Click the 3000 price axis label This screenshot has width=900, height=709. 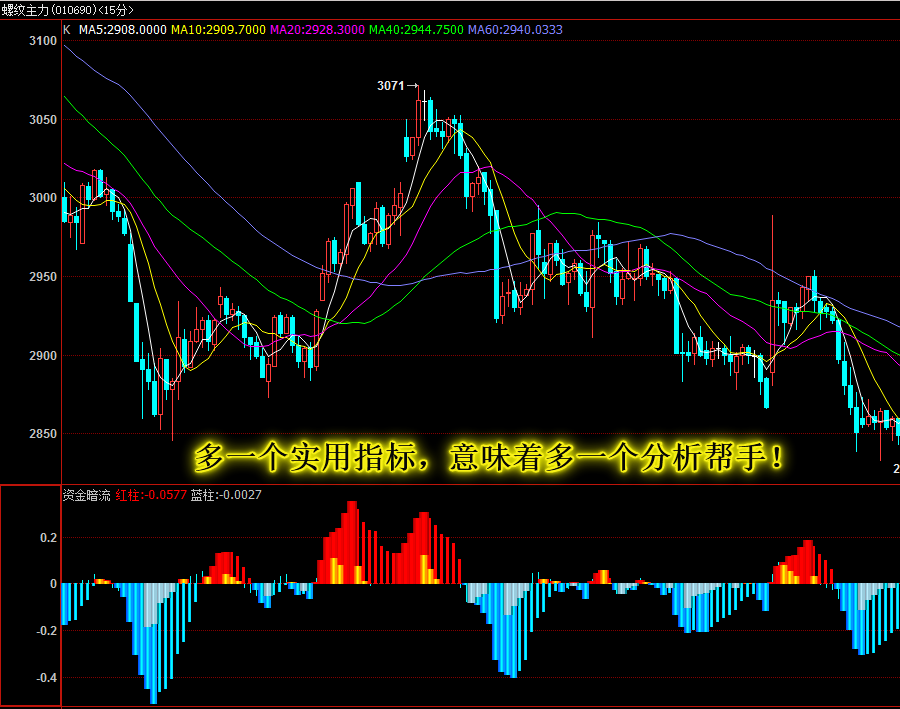44,197
